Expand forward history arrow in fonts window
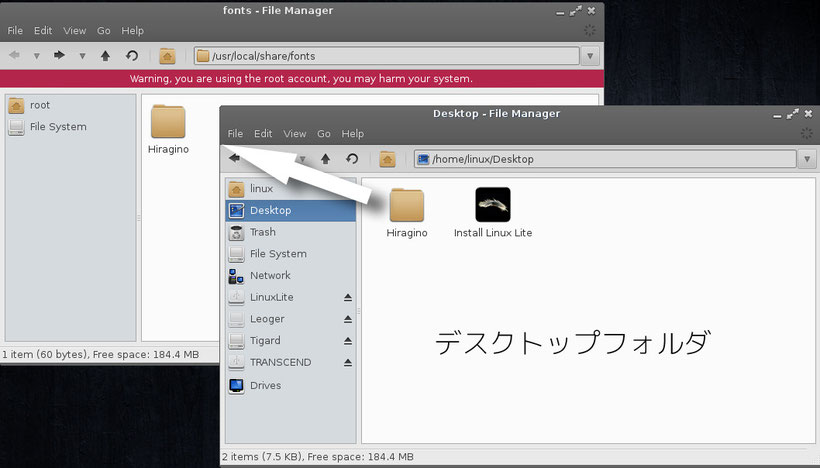 click(82, 56)
